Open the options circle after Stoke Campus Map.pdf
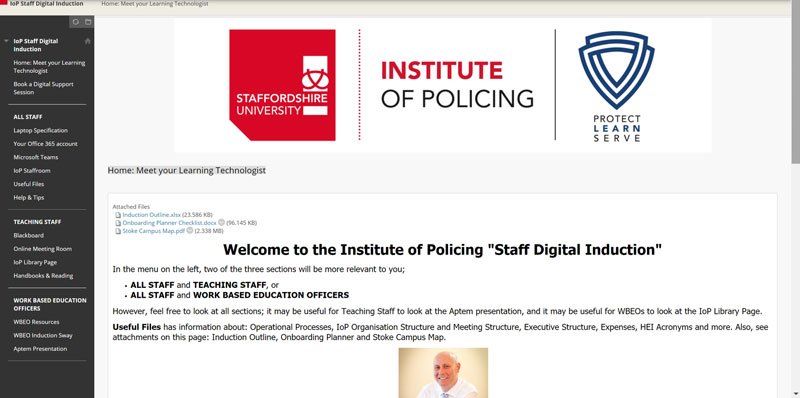This screenshot has height=398, width=800. (190, 231)
